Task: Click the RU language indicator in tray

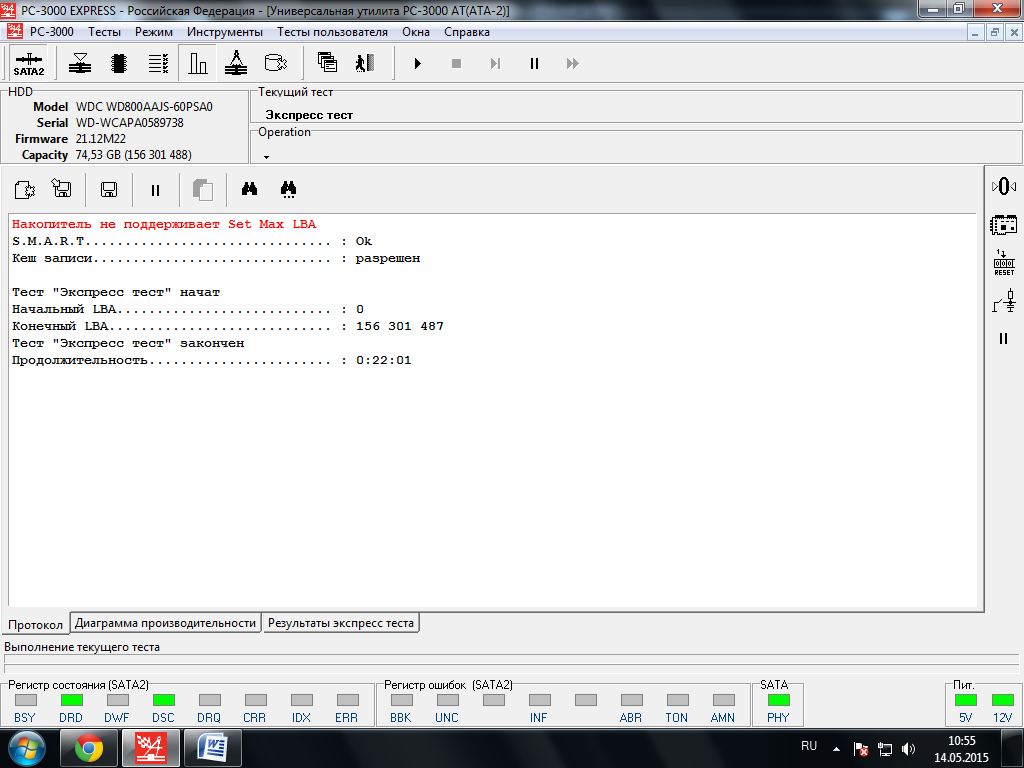Action: click(x=808, y=745)
